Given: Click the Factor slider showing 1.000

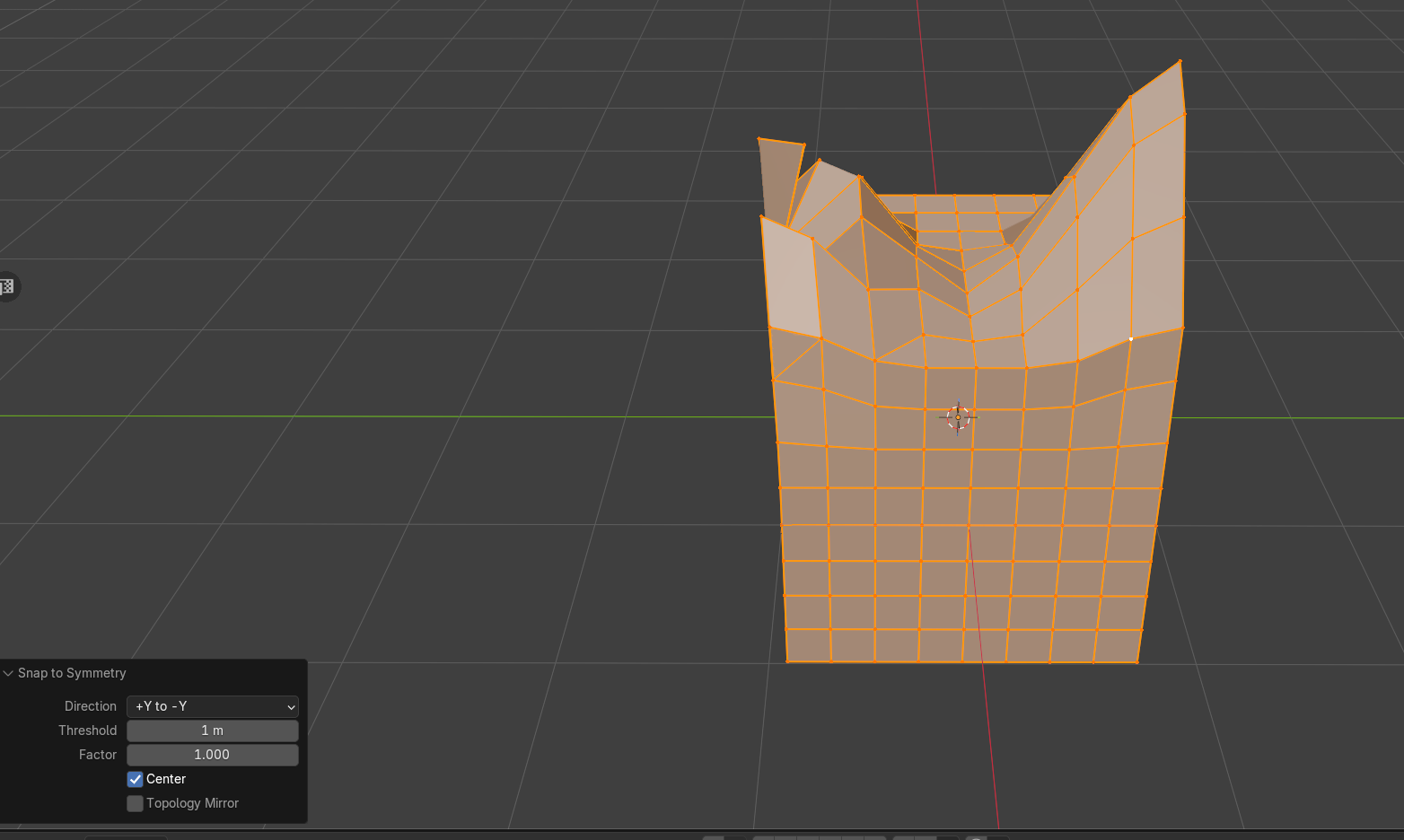Looking at the screenshot, I should [213, 755].
